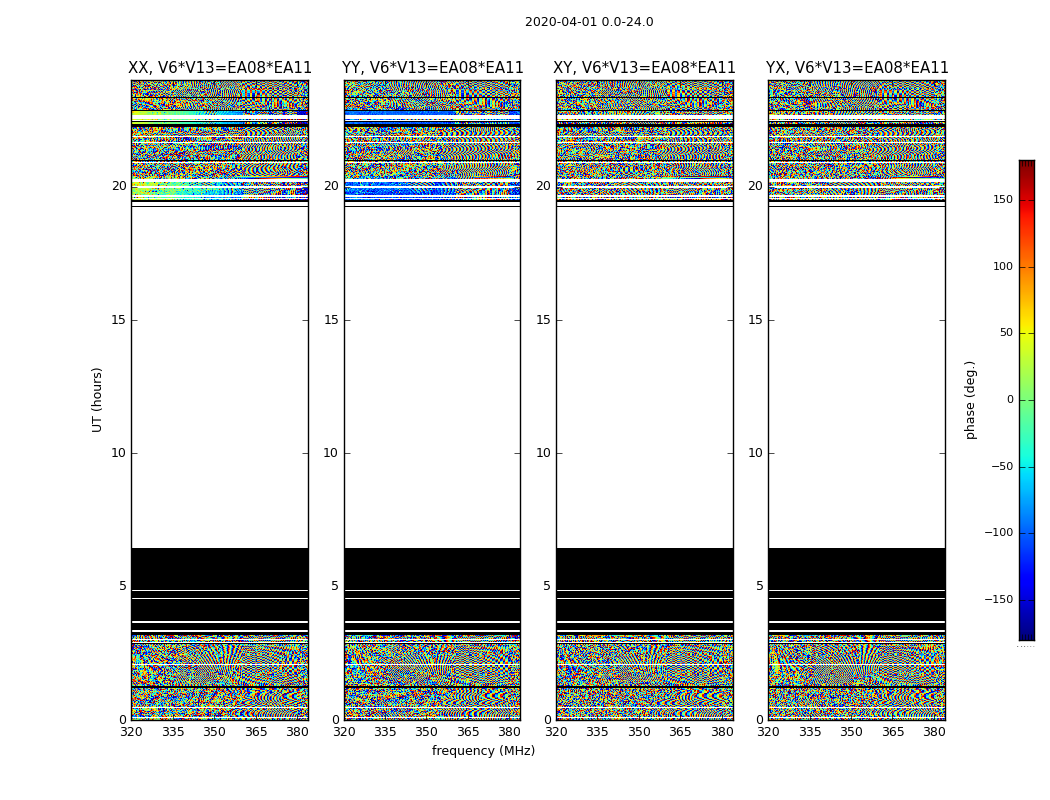Click the 10 hour tick of XY panel
1050x800 pixels.
click(543, 453)
